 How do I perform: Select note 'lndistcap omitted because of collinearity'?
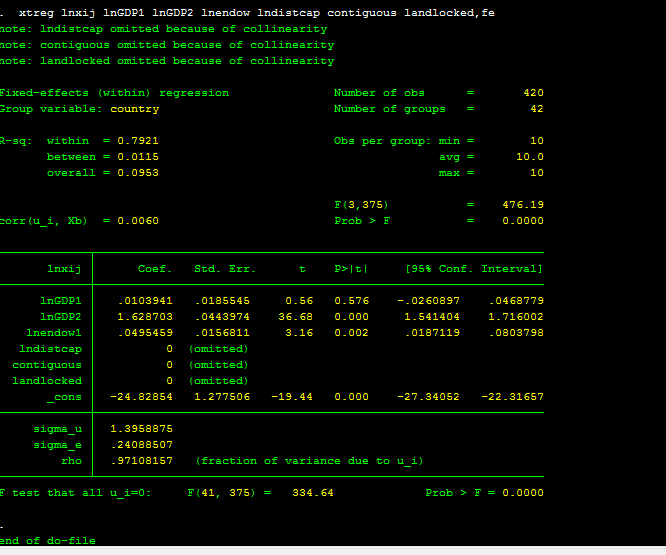164,29
